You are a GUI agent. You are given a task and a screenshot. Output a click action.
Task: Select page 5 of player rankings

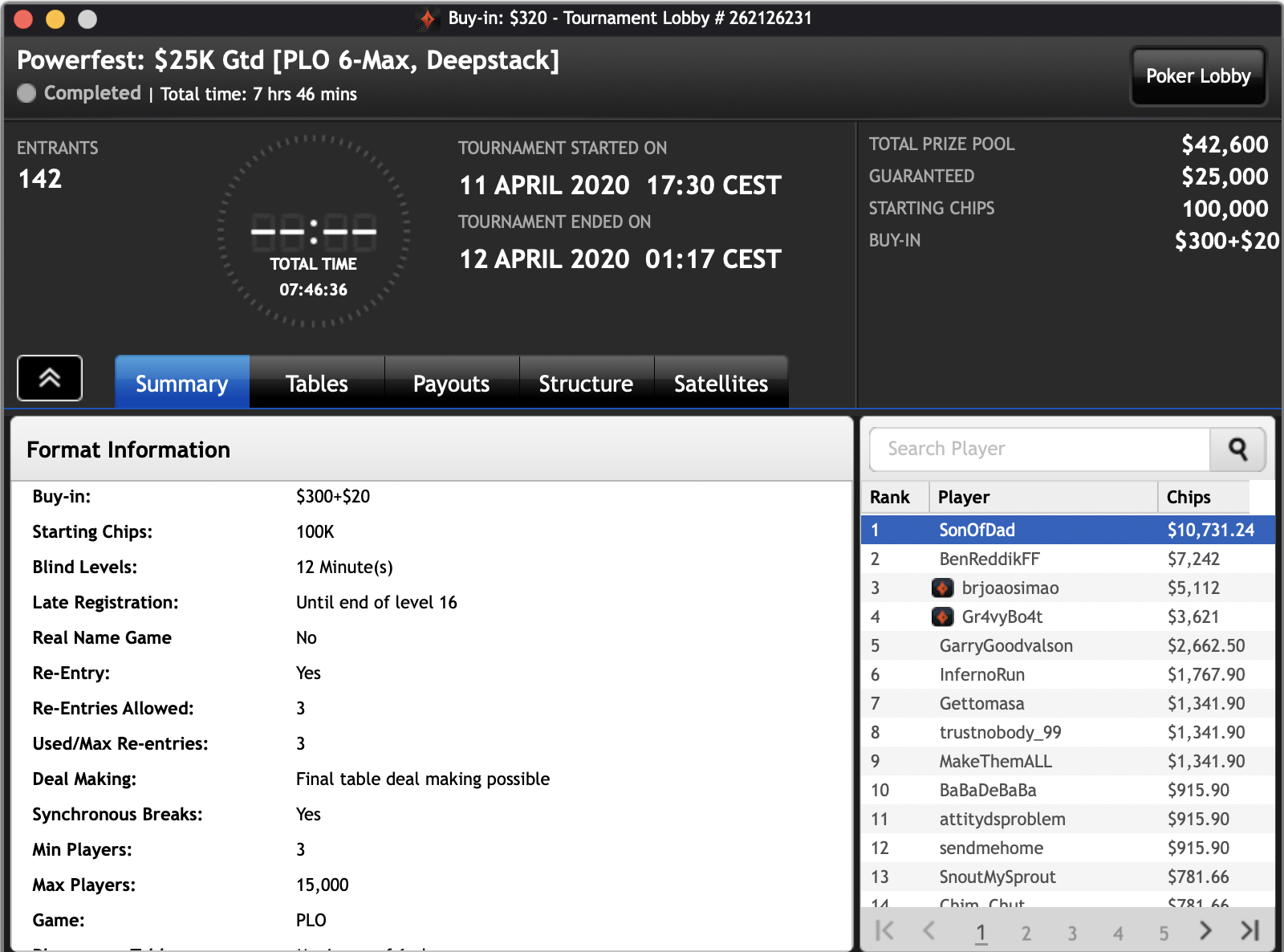pyautogui.click(x=1164, y=933)
